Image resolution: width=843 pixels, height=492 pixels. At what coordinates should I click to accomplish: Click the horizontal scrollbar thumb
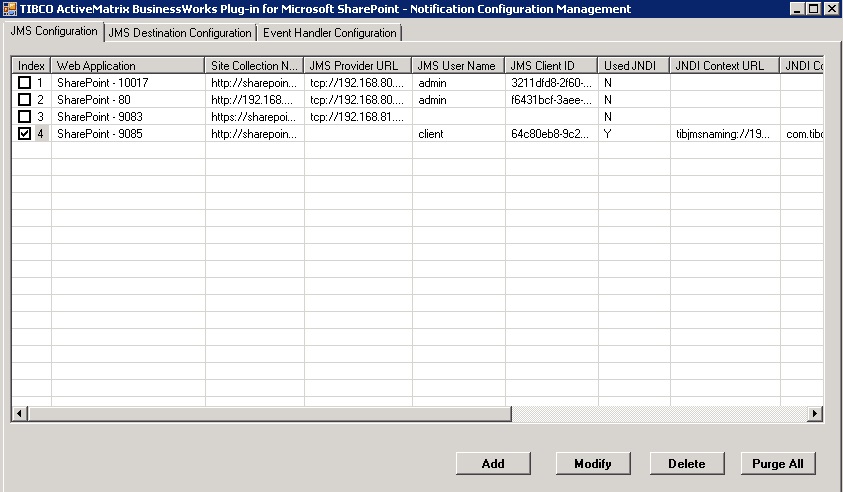click(x=269, y=413)
